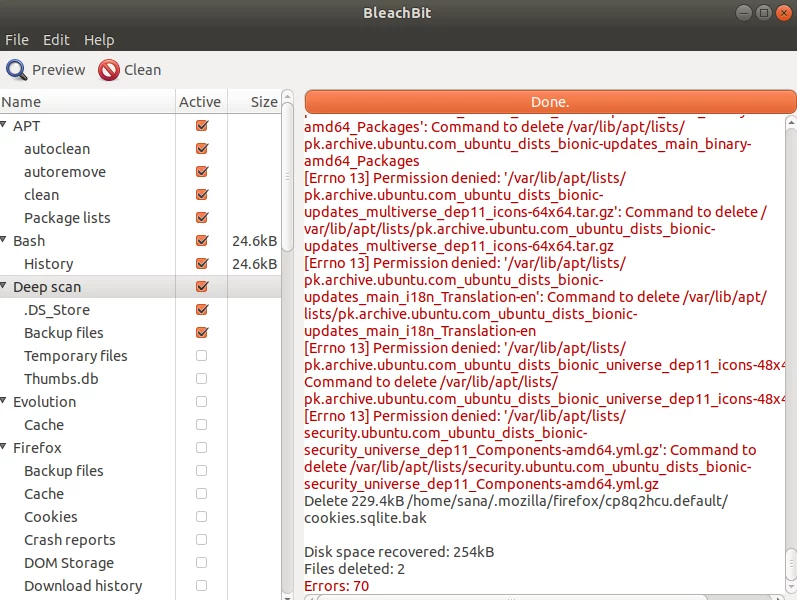Enable the Firefox Backup files checkbox
Viewport: 797px width, 600px height.
(x=202, y=470)
